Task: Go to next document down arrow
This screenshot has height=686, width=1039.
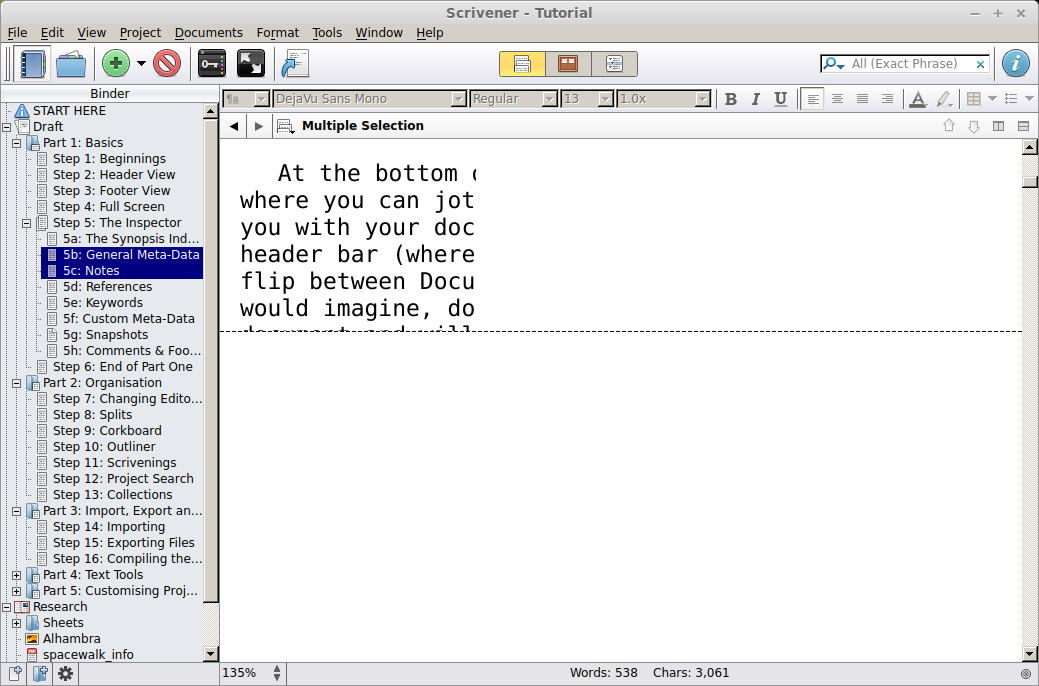Action: [973, 126]
